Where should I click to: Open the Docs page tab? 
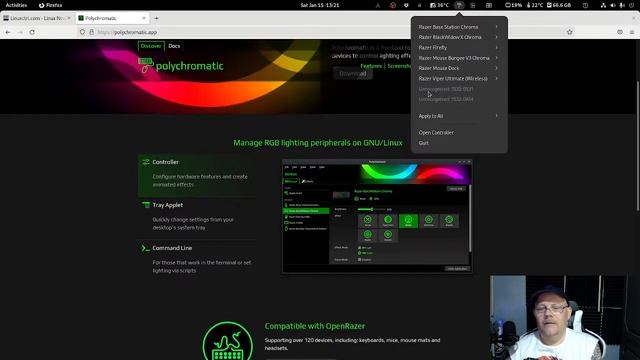point(174,46)
